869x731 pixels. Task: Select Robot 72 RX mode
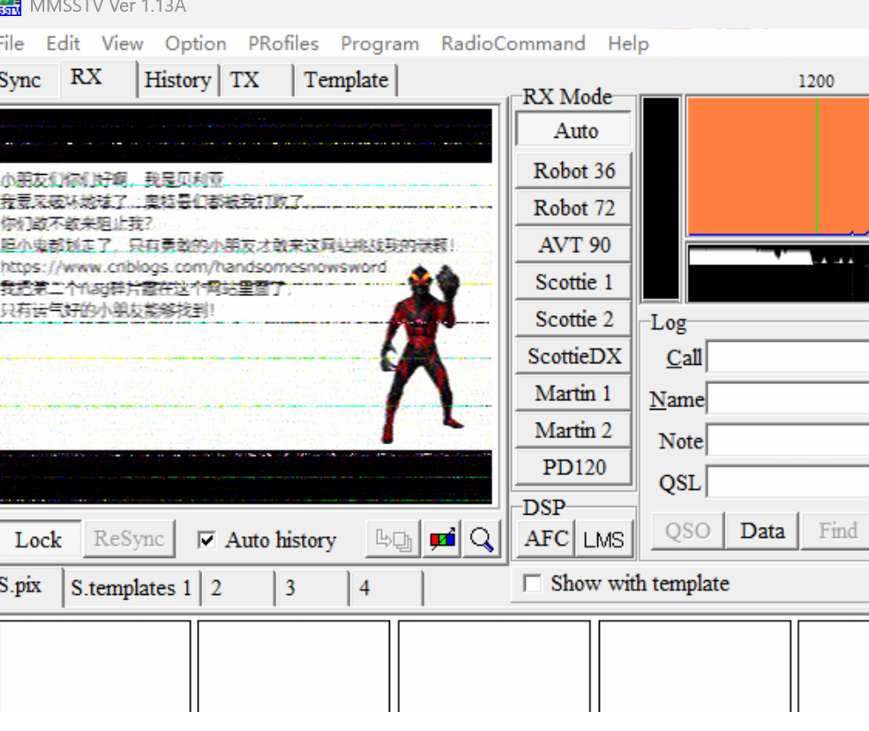click(x=574, y=208)
